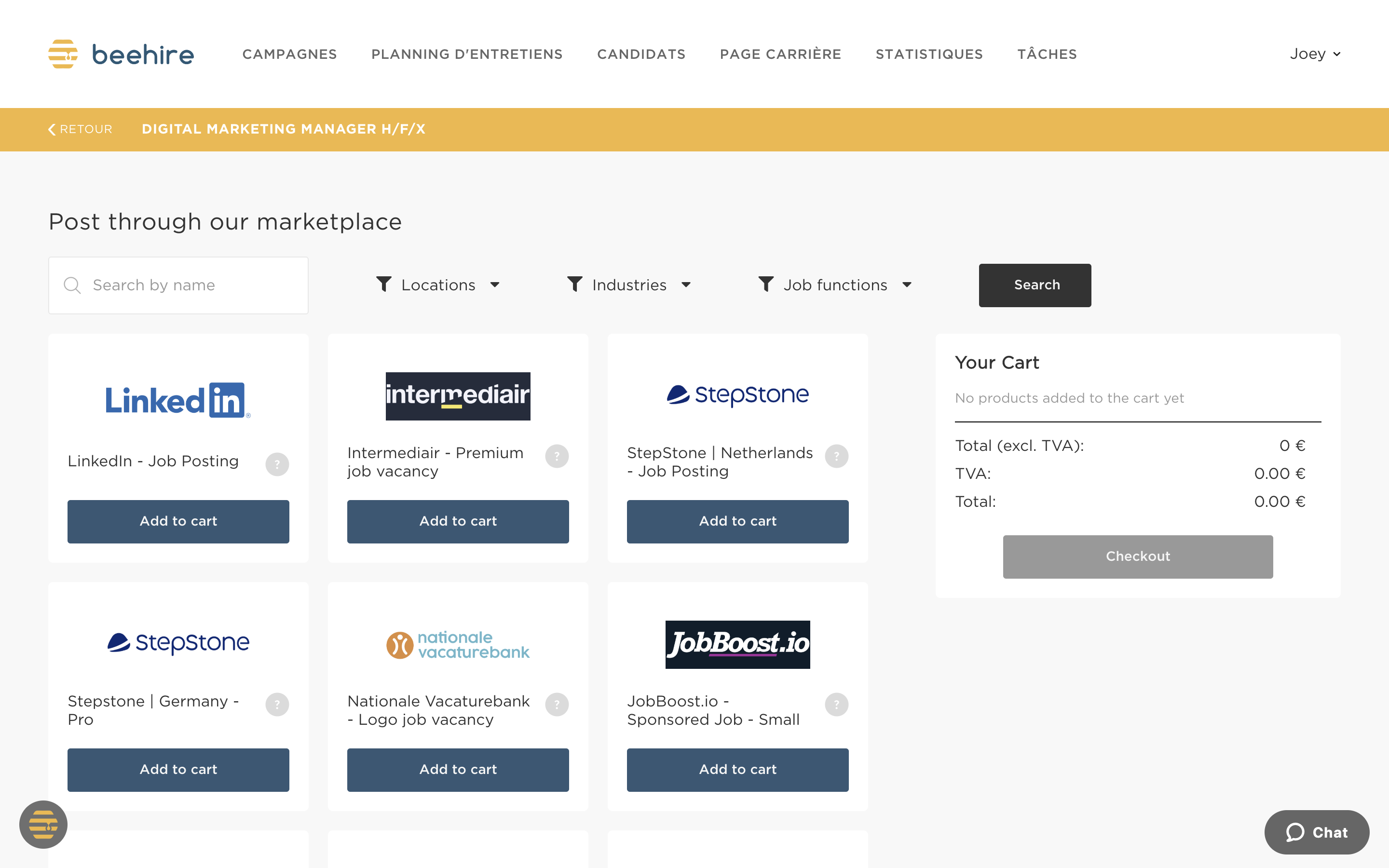Click the 'LinkedIn - Job Posting' product name
The height and width of the screenshot is (868, 1389).
point(153,461)
